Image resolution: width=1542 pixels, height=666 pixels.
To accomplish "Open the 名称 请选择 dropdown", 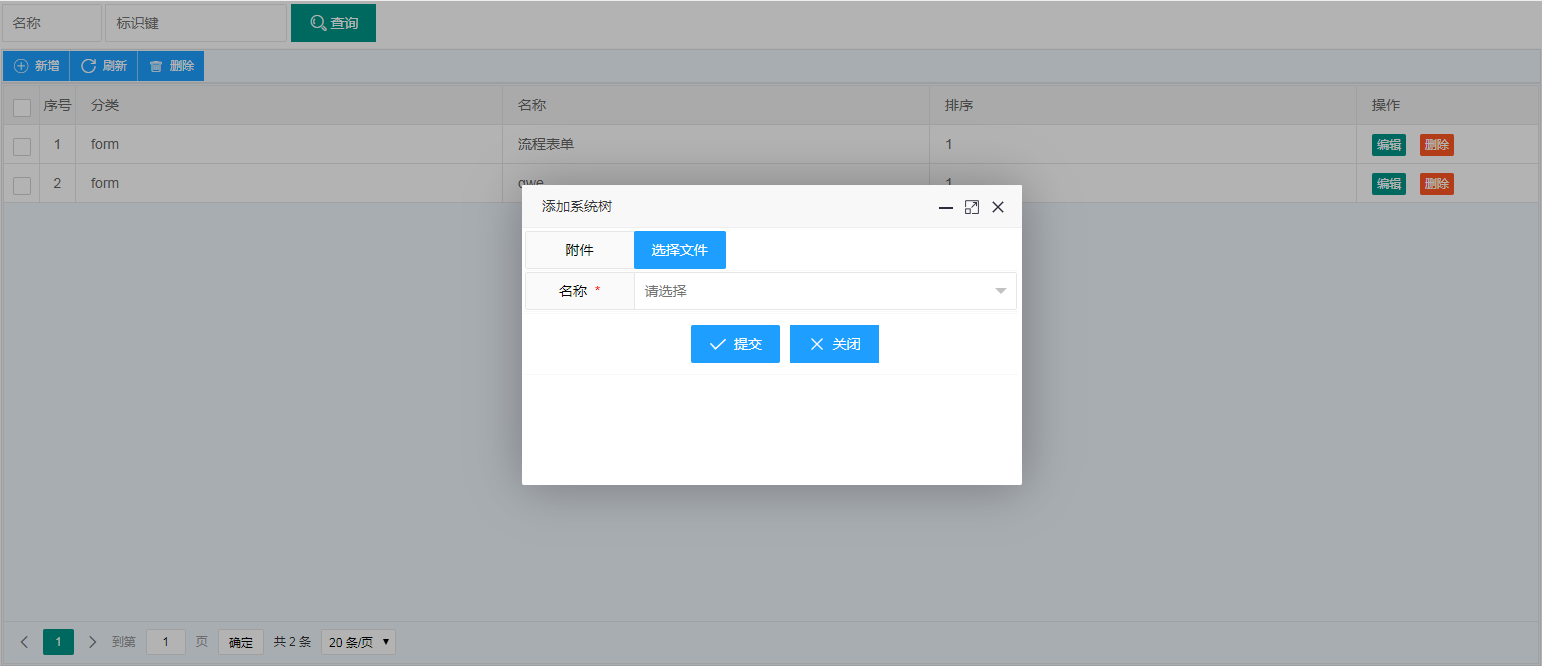I will [x=825, y=291].
